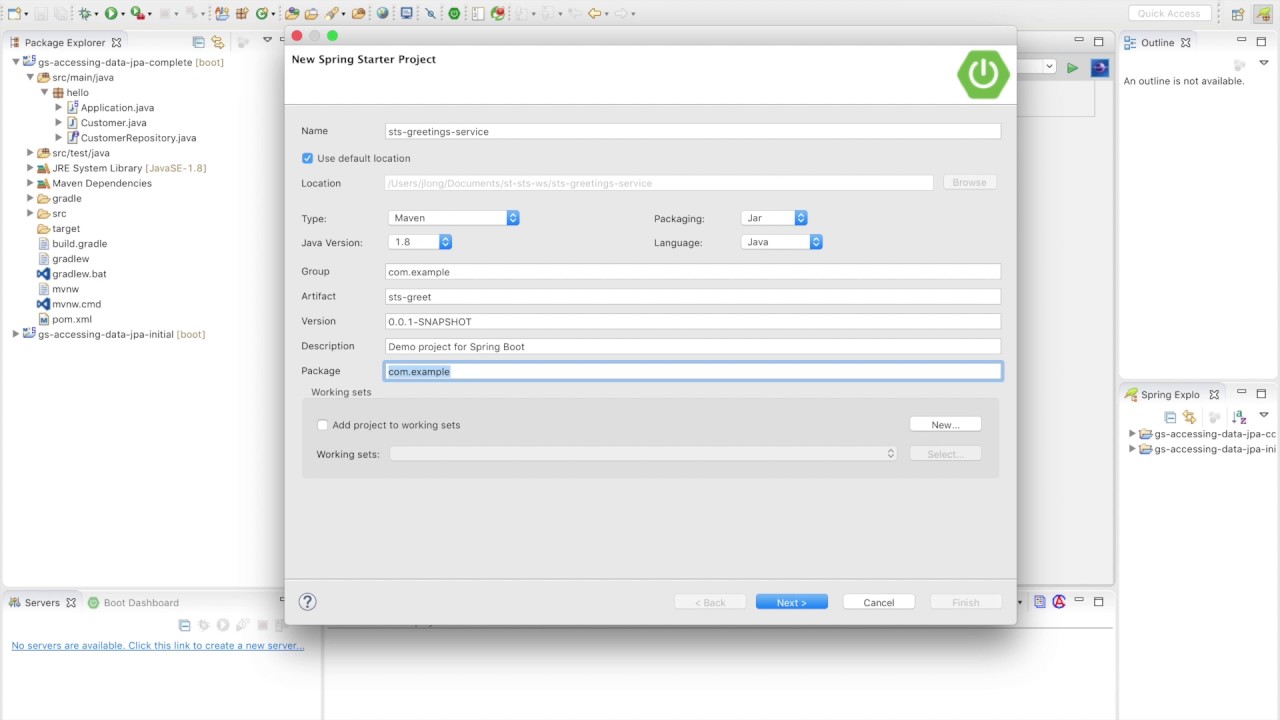Click the sort A-Z icon in Spring Explorer
Image resolution: width=1280 pixels, height=720 pixels.
1239,417
